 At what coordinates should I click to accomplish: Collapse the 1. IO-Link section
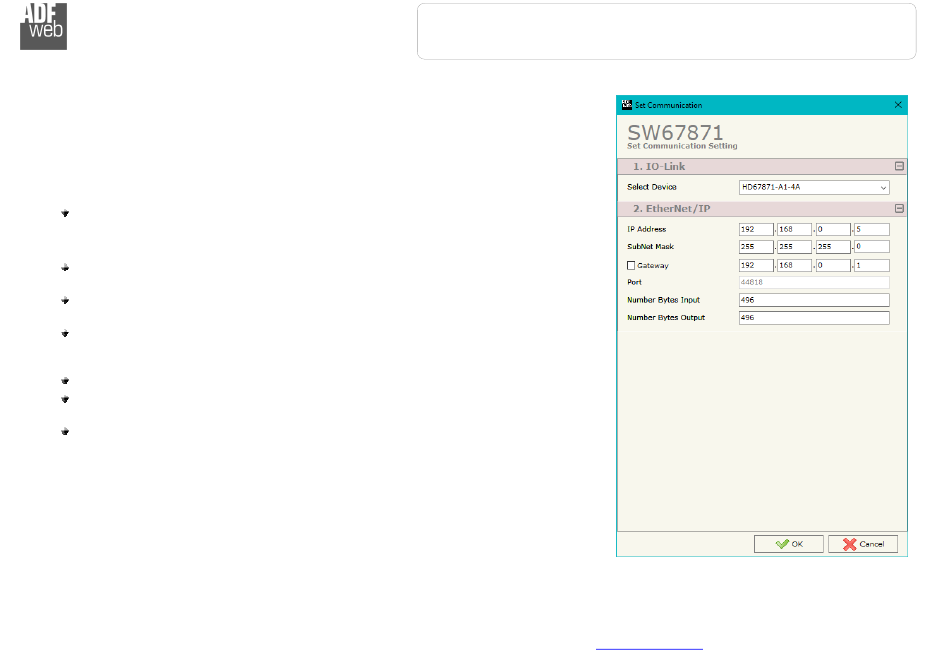coord(899,166)
